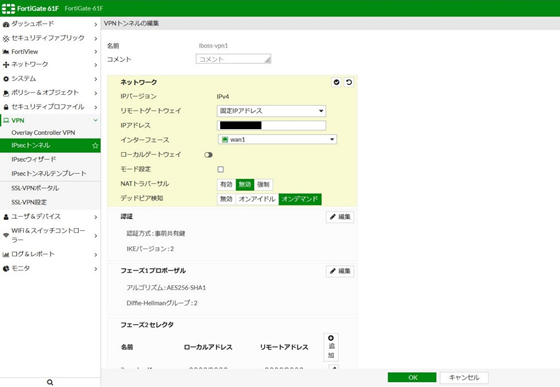Viewport: 560px width, 387px height.
Task: Click the green OK button
Action: pyautogui.click(x=412, y=377)
